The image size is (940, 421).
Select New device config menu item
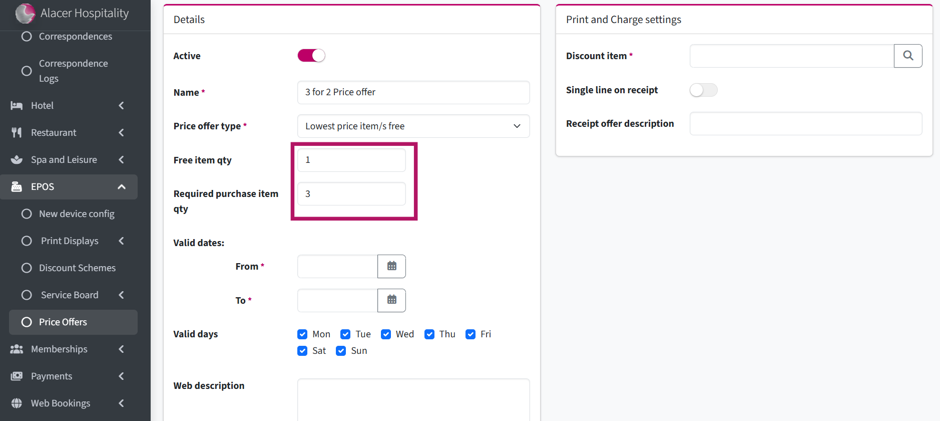tap(77, 214)
